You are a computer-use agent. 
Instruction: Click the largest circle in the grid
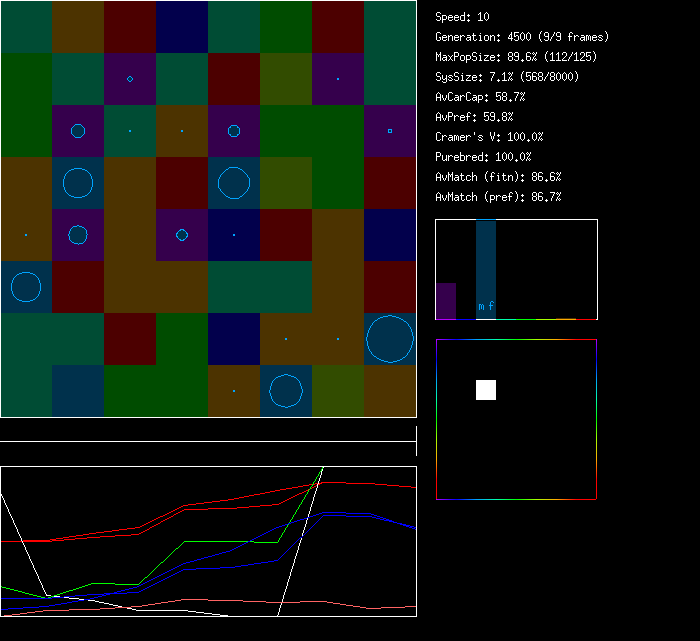click(x=390, y=339)
